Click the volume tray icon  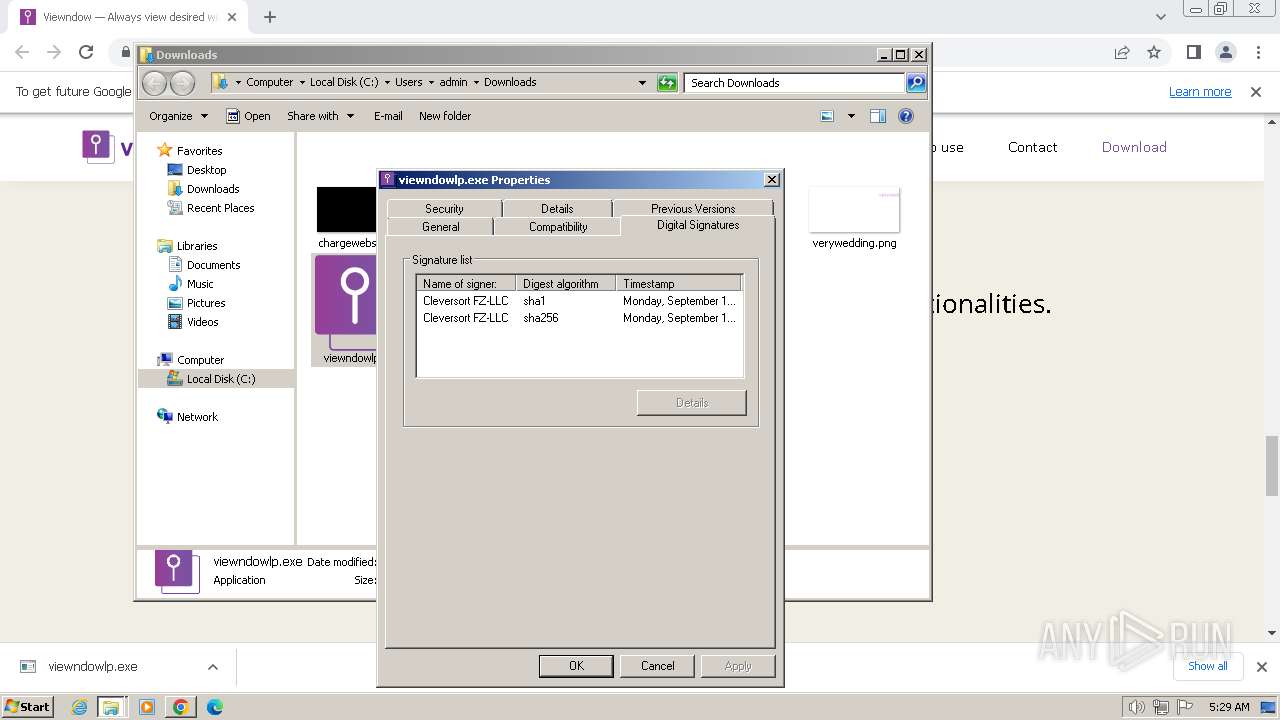[x=1137, y=707]
